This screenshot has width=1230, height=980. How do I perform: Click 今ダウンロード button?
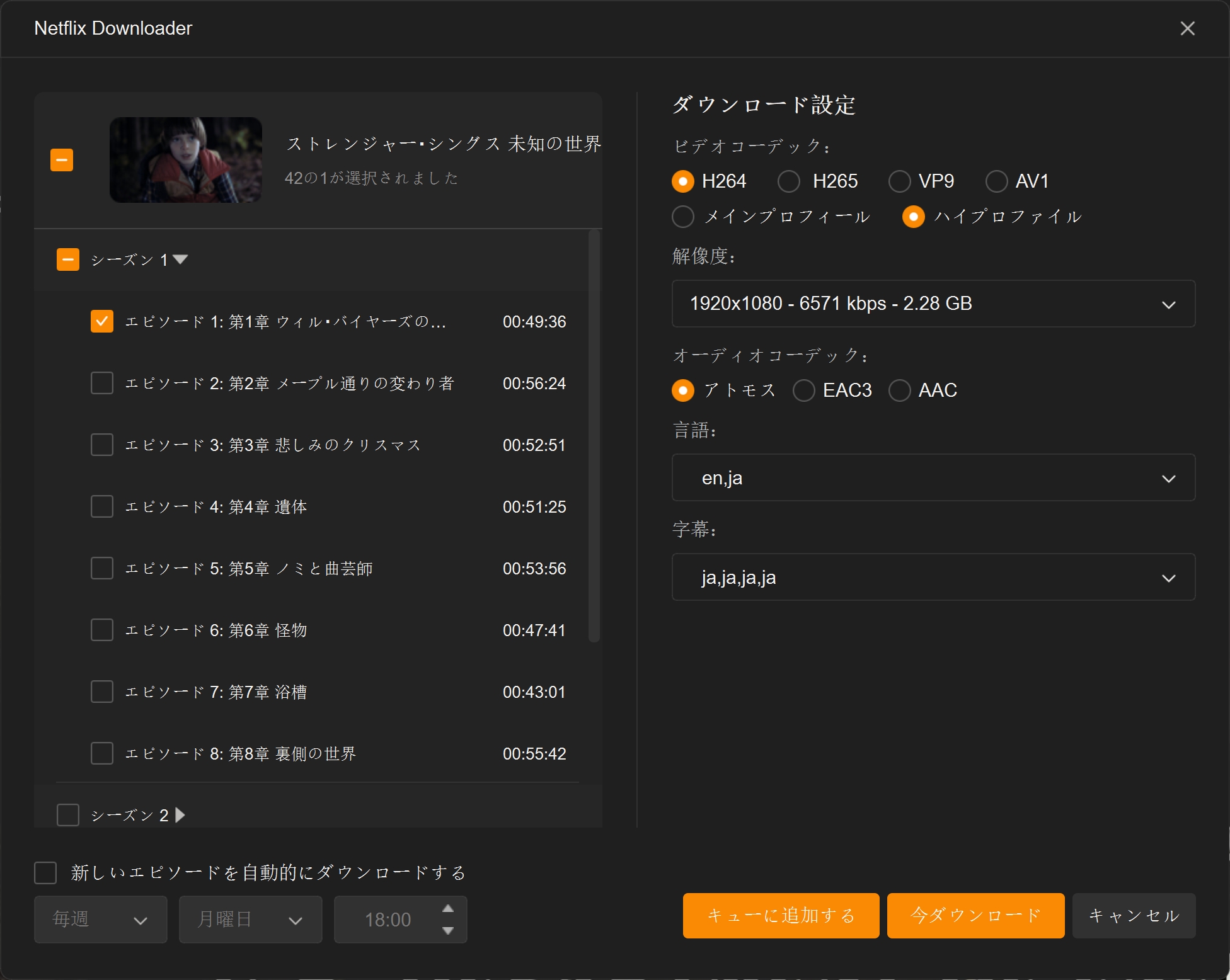[x=976, y=916]
